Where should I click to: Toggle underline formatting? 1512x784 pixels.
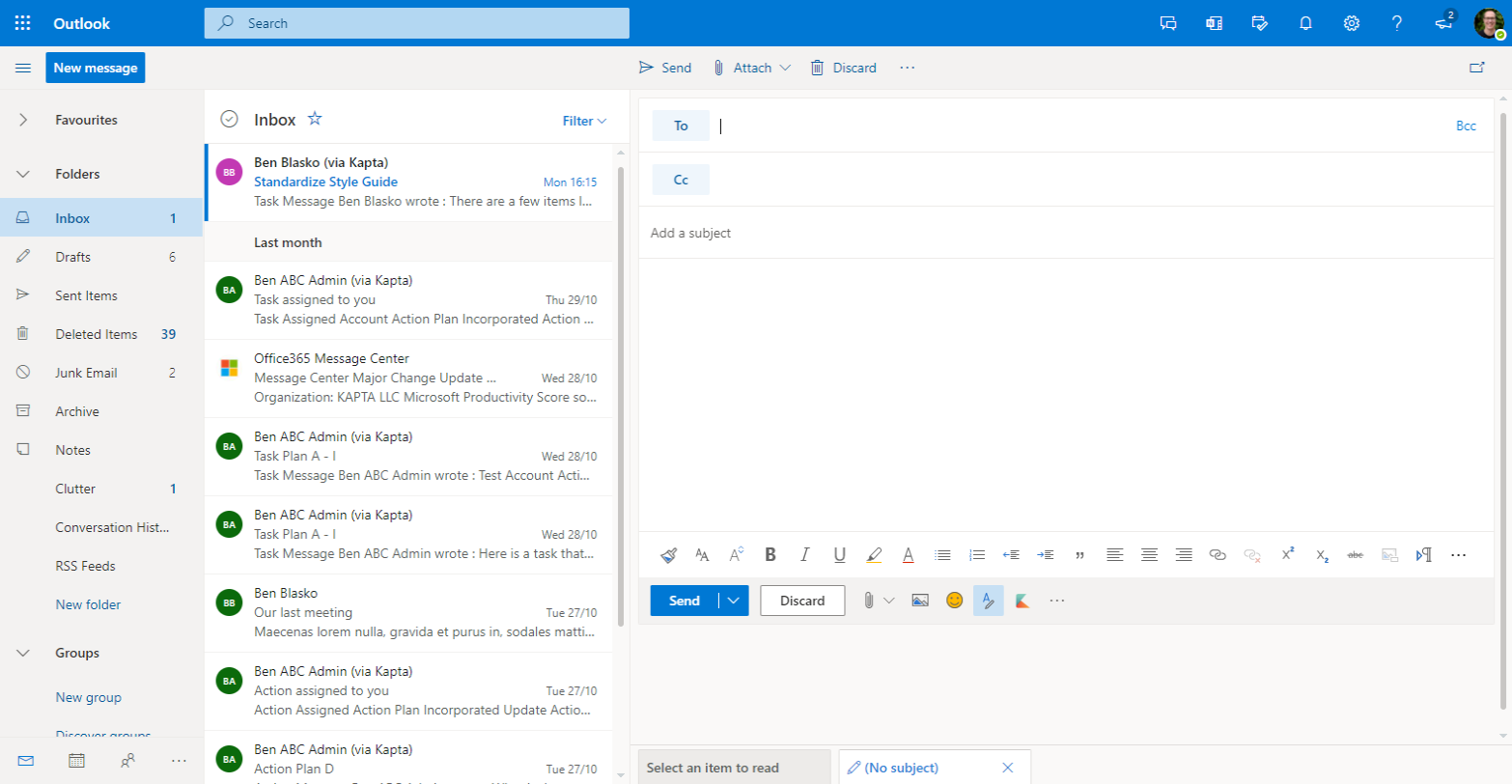[x=838, y=555]
